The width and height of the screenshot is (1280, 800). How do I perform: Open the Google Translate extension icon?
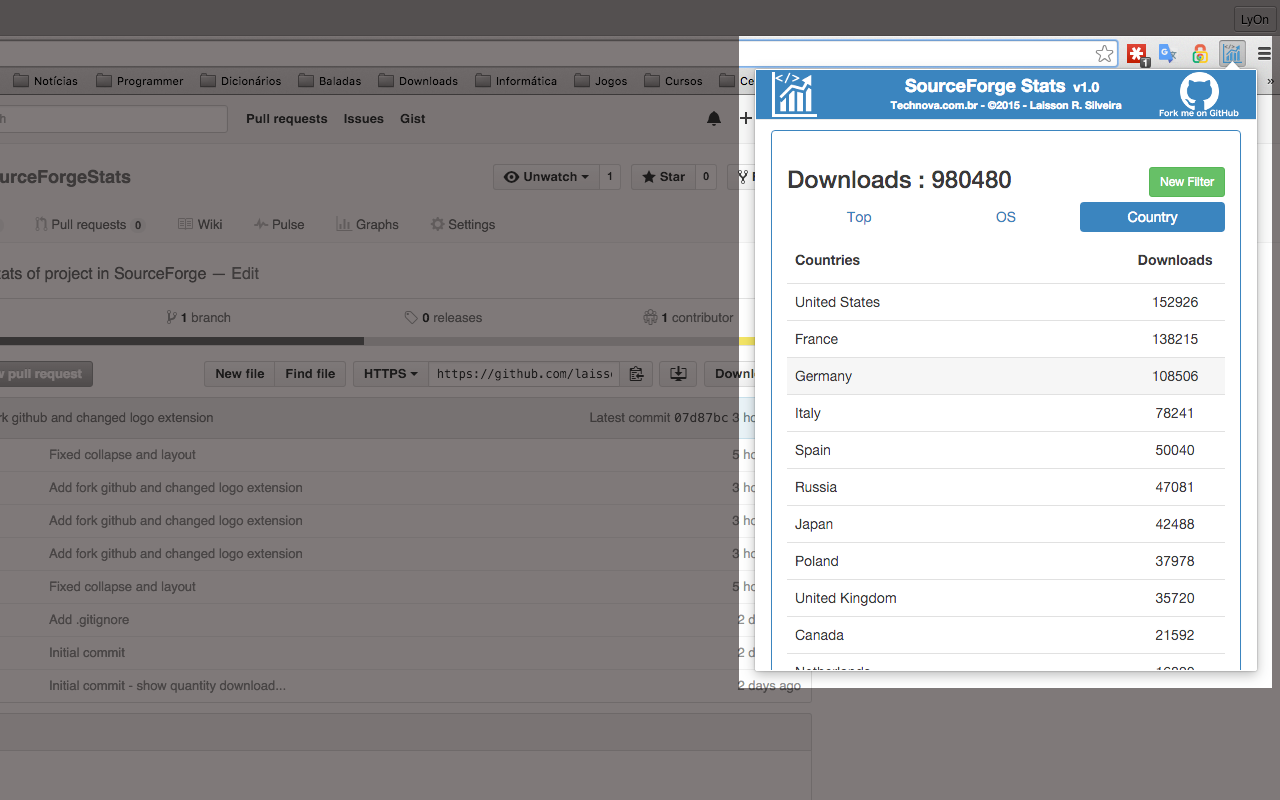tap(1167, 53)
